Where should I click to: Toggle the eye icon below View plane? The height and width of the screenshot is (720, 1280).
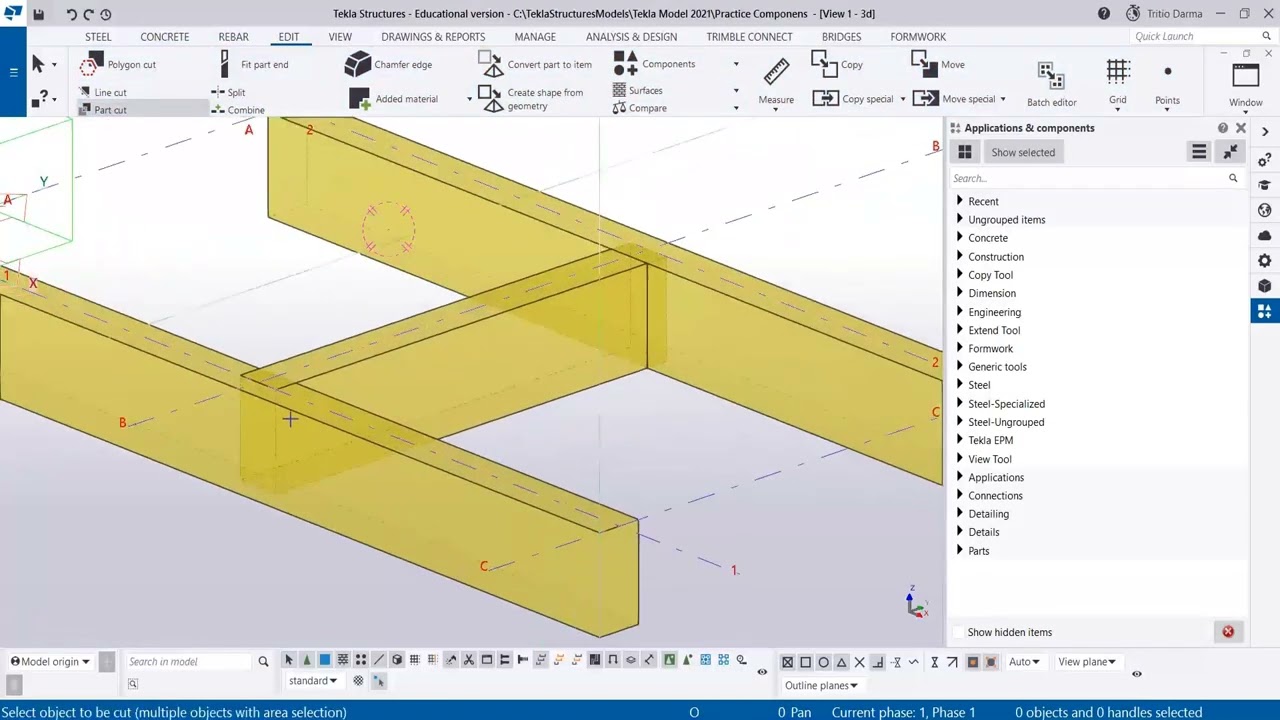pyautogui.click(x=1136, y=674)
